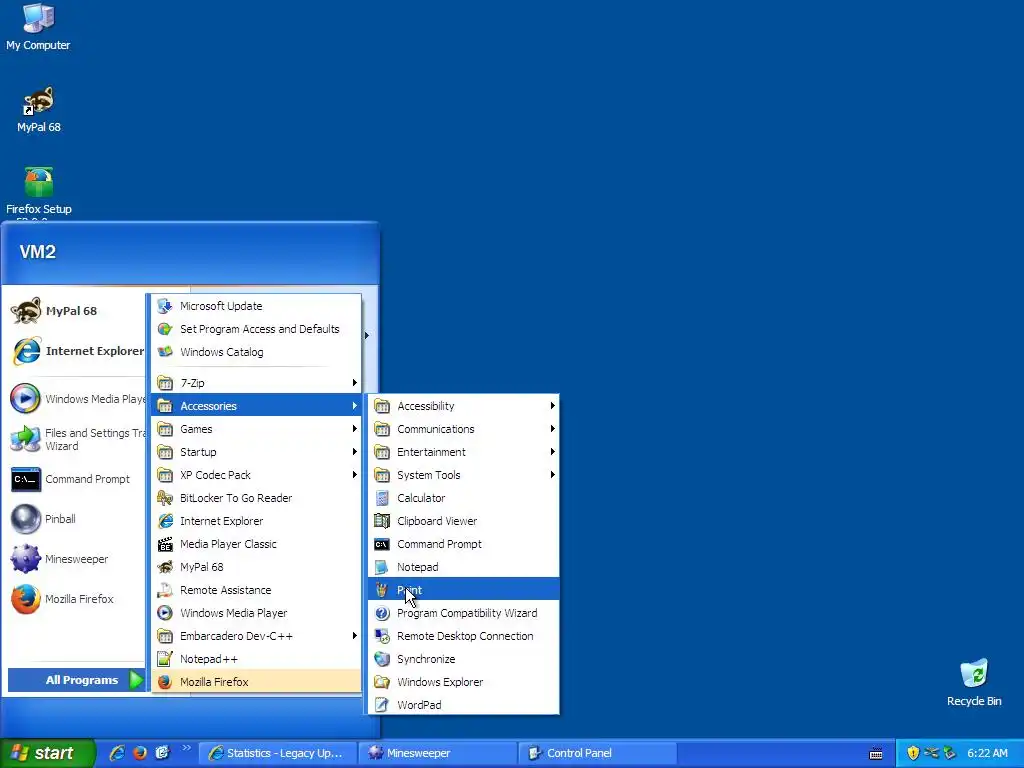Launch MyPal 68 pinned in Start menu
This screenshot has height=768, width=1024.
click(75, 311)
